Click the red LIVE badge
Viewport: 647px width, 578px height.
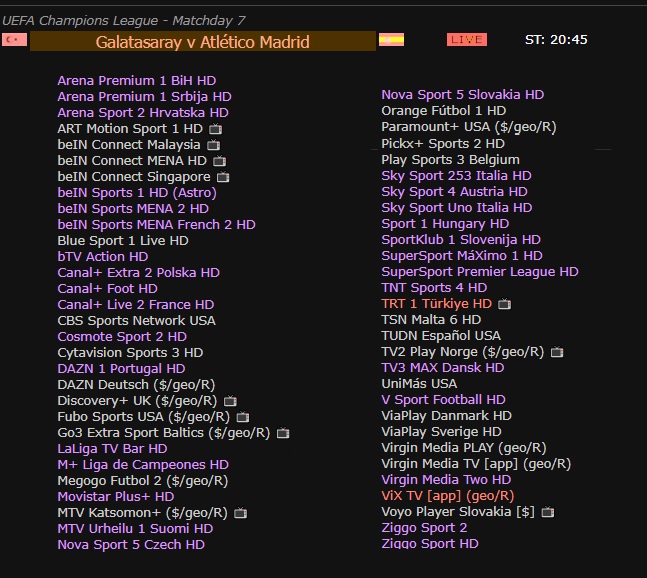click(x=467, y=40)
